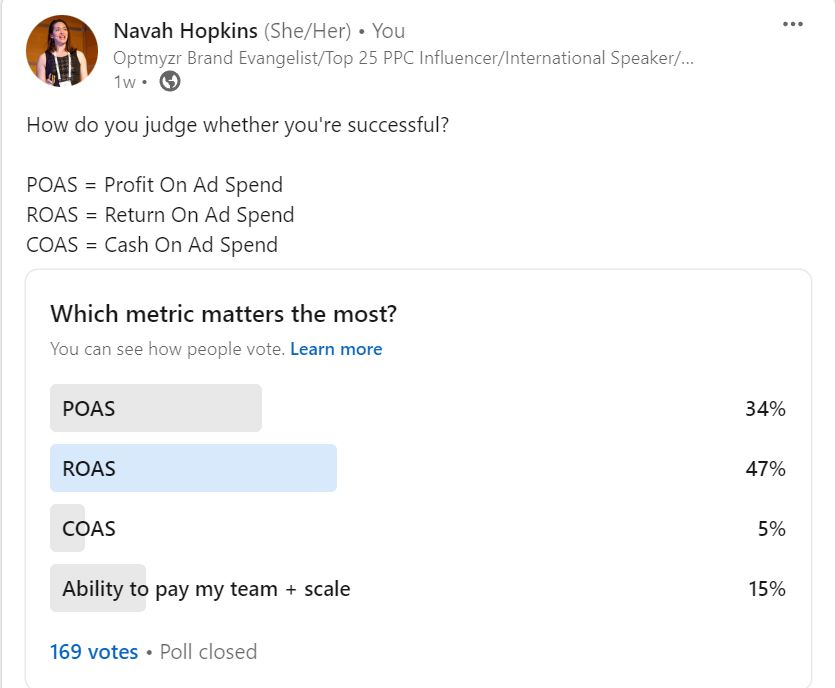
Task: Click the 5% result for COAS
Action: 772,529
